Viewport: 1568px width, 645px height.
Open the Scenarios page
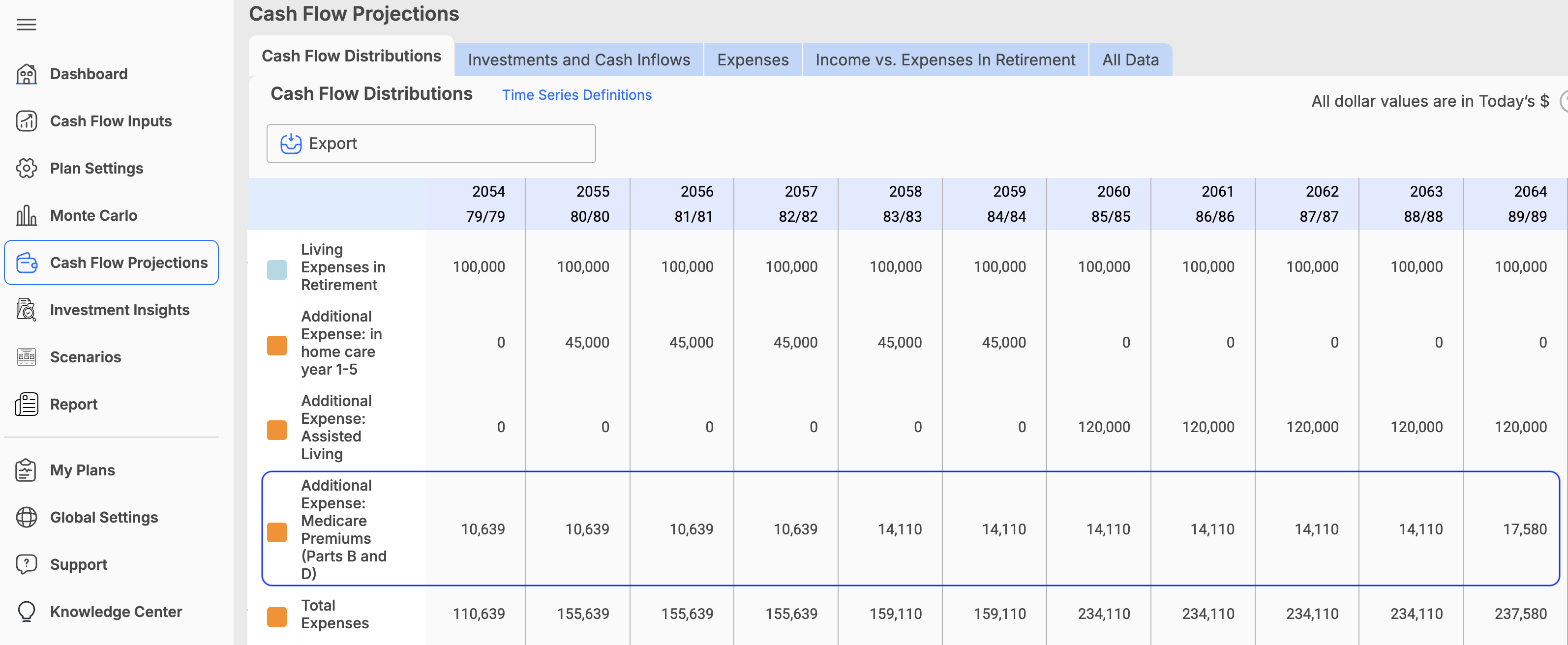pyautogui.click(x=86, y=357)
